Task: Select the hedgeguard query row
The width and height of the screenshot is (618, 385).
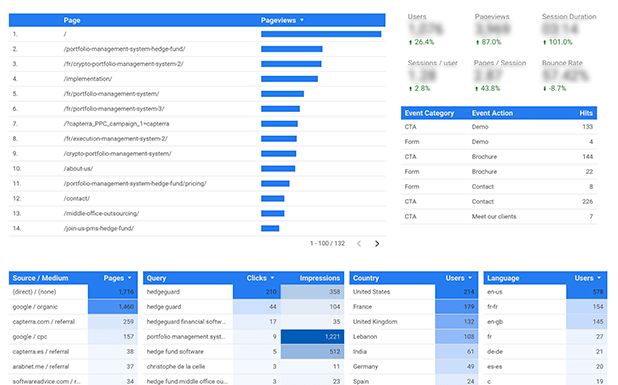Action: pyautogui.click(x=243, y=292)
